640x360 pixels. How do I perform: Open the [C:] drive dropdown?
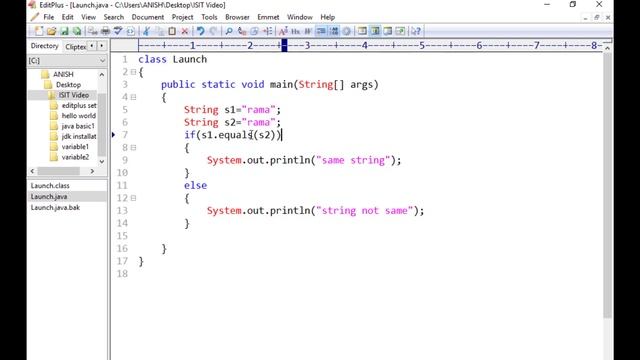[102, 60]
